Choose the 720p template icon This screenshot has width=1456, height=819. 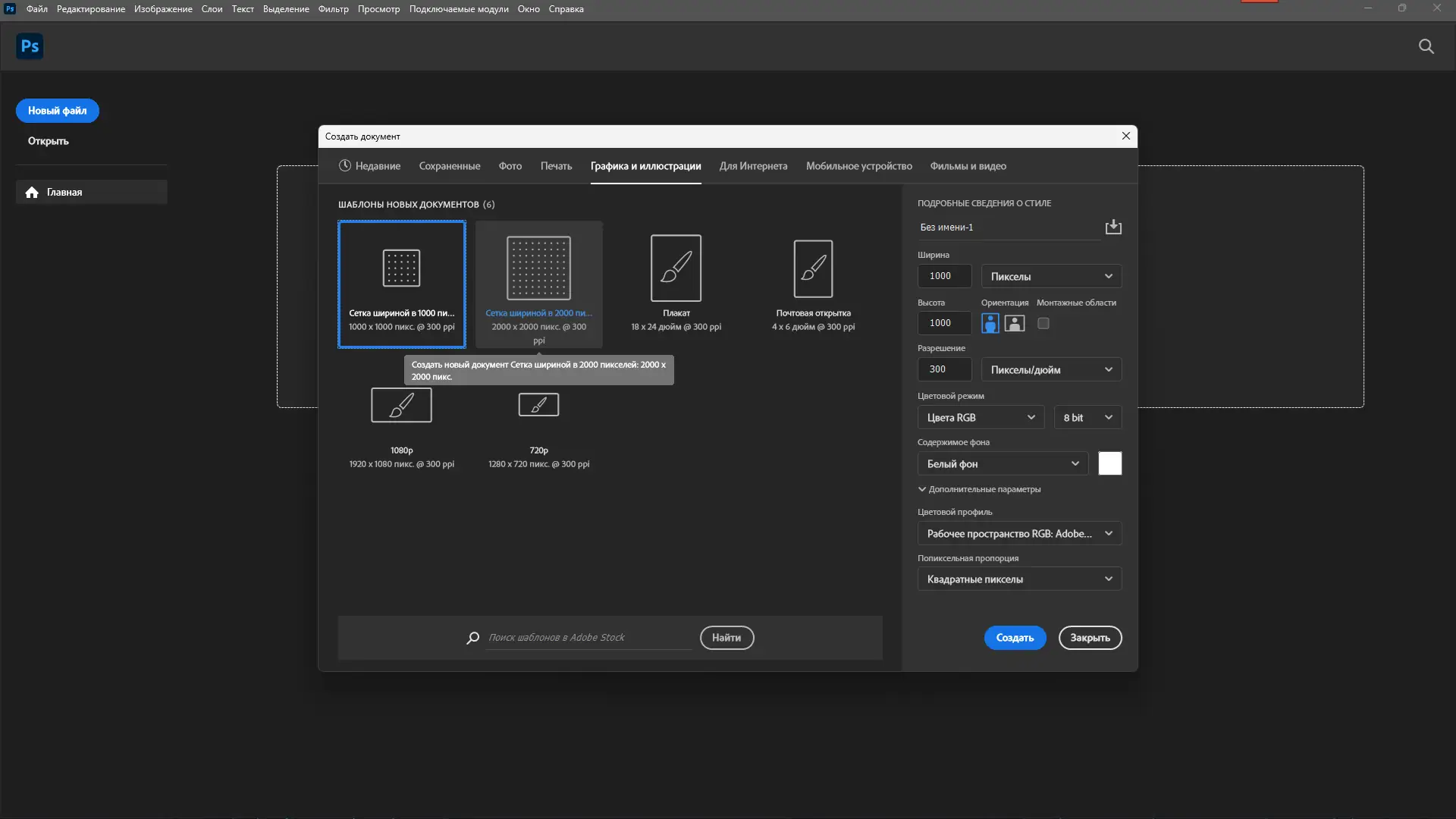coord(538,405)
